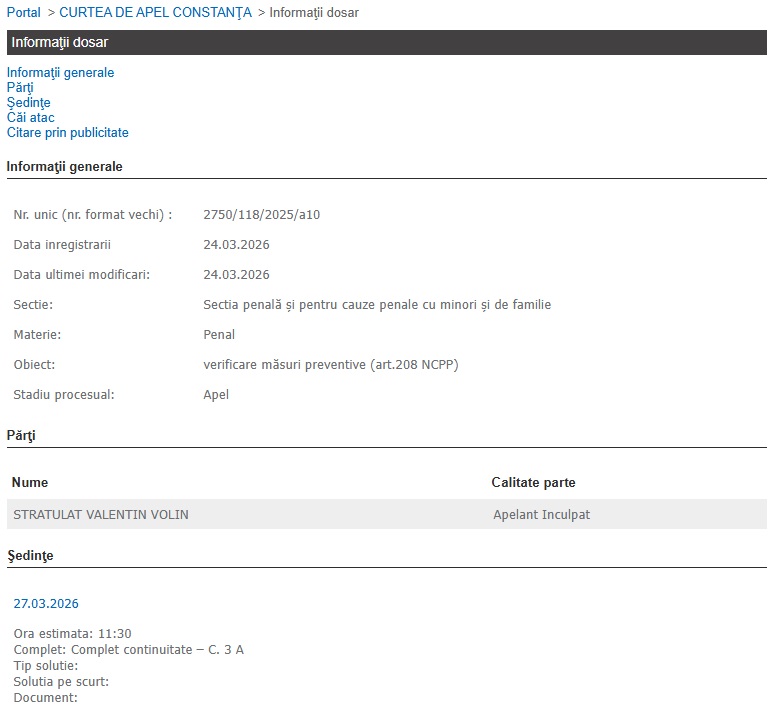Open CURTEA DE APEL CONSTANȚA breadcrumb link
The height and width of the screenshot is (714, 774).
coord(155,13)
